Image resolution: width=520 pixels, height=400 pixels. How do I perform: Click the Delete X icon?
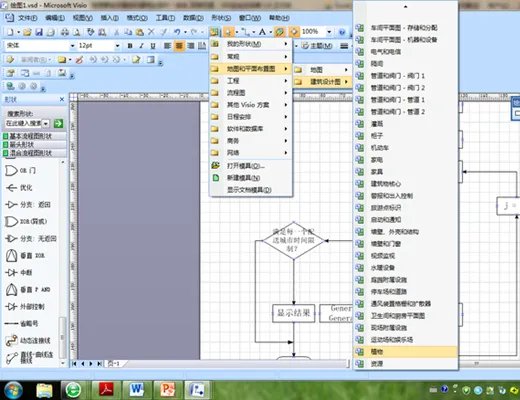click(x=151, y=32)
